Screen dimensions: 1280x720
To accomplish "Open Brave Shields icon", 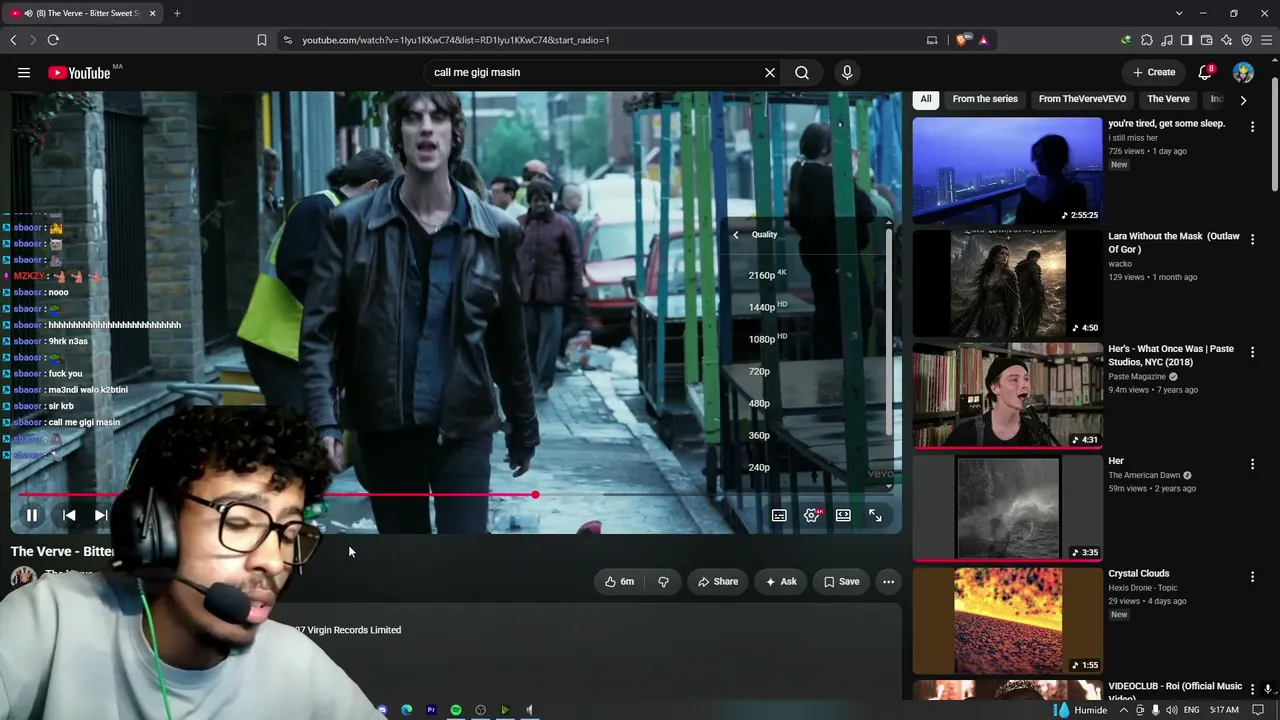I will tap(963, 40).
